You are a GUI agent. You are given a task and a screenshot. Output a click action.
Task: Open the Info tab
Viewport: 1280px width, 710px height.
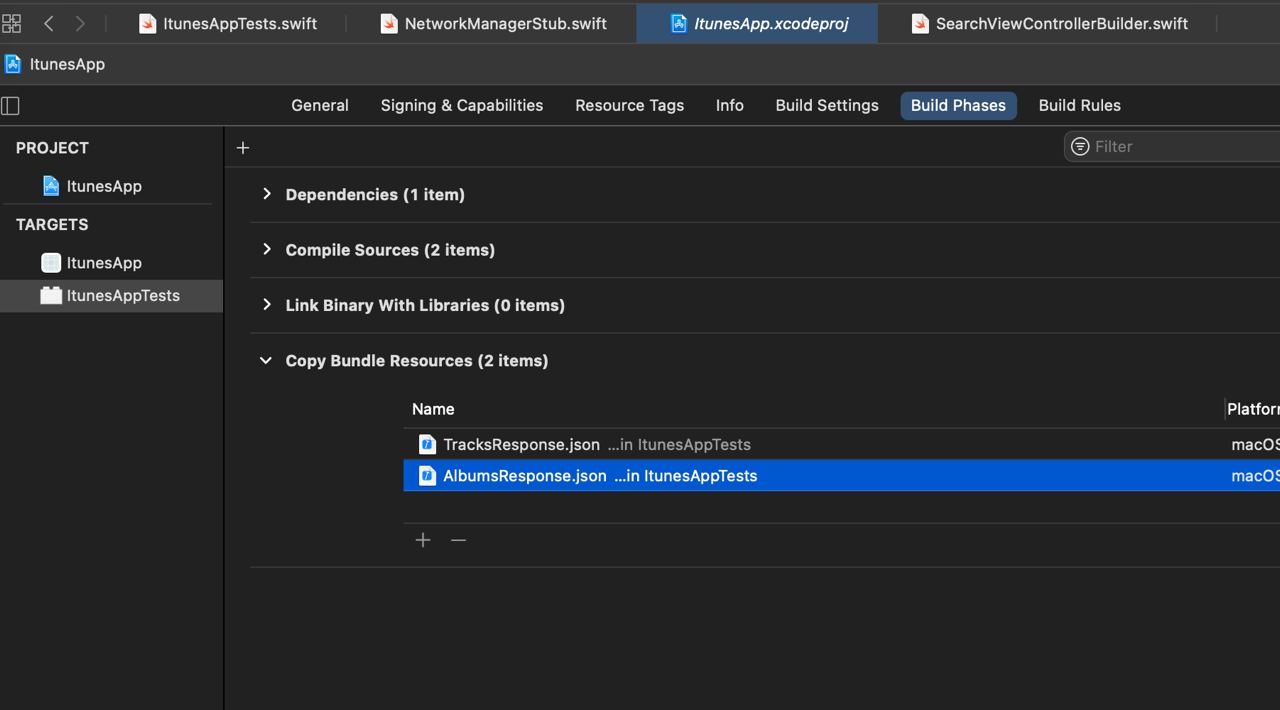(730, 105)
